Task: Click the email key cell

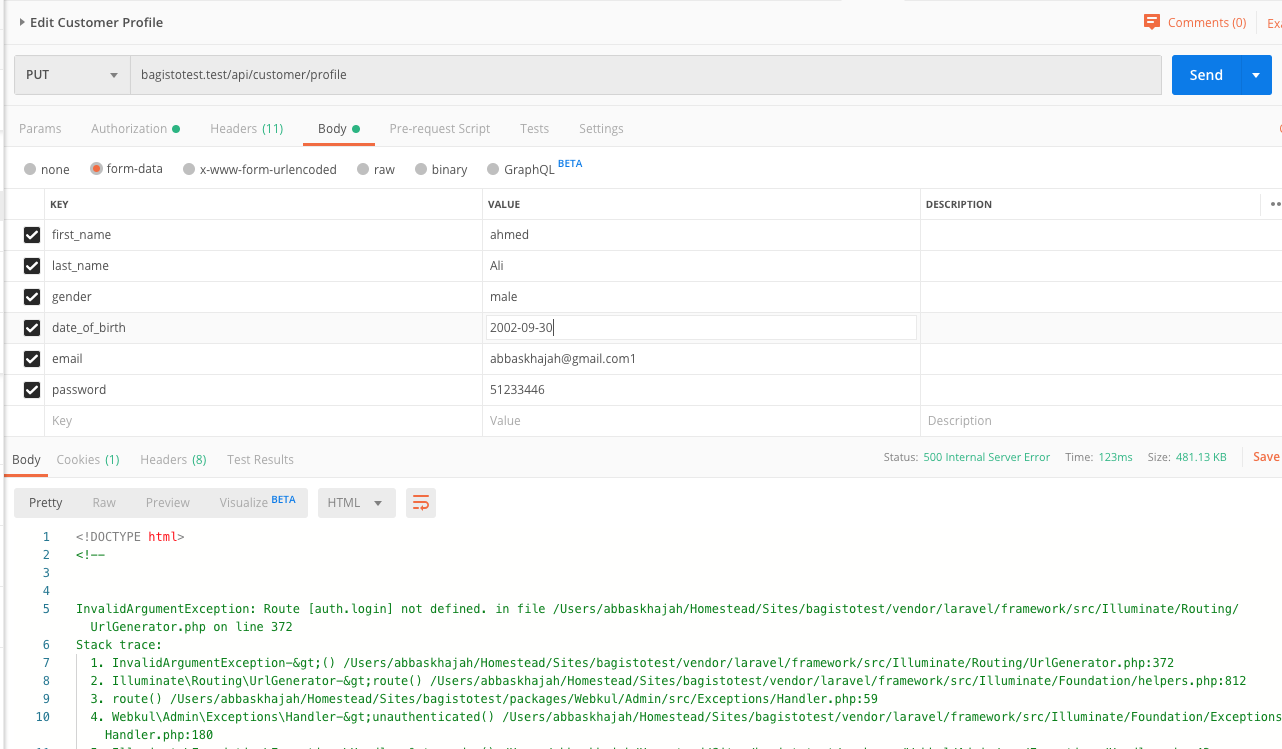Action: tap(264, 359)
